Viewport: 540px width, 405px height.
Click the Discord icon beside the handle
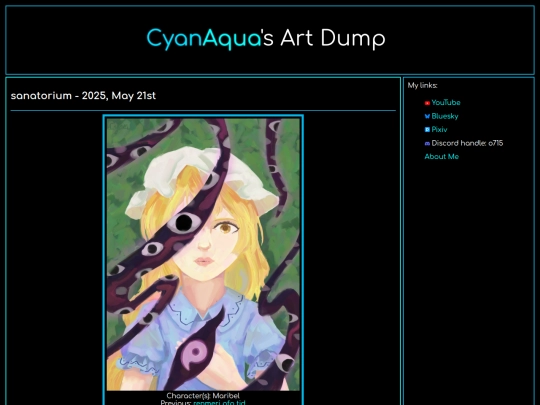(427, 144)
